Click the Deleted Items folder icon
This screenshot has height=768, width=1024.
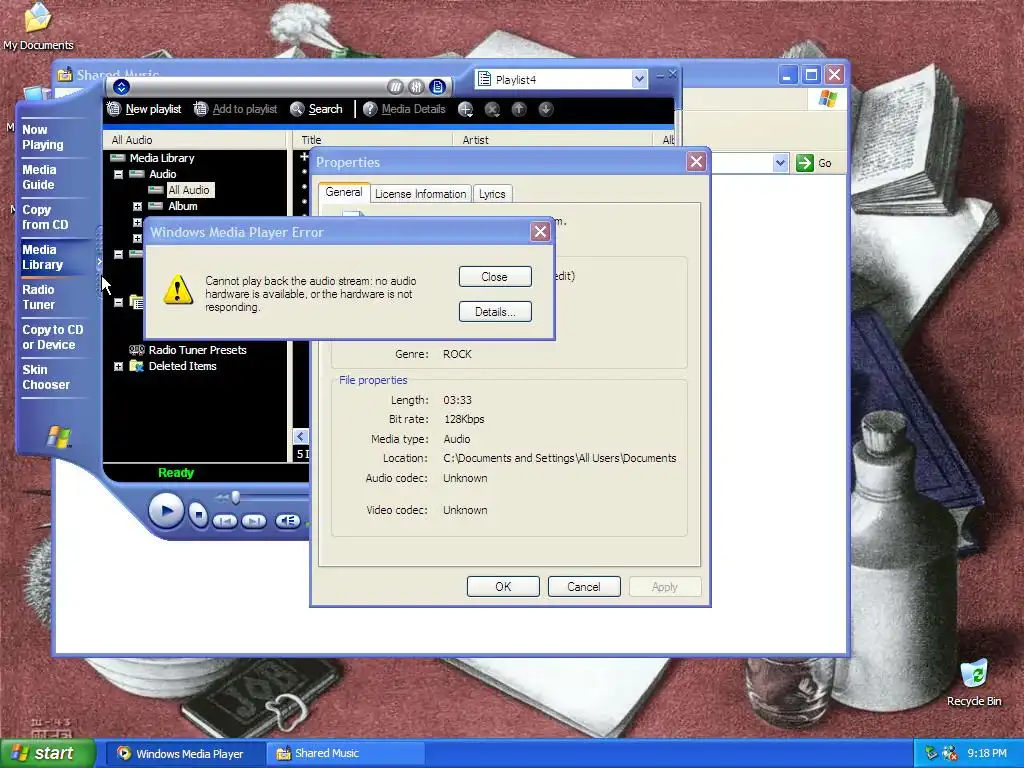(136, 366)
